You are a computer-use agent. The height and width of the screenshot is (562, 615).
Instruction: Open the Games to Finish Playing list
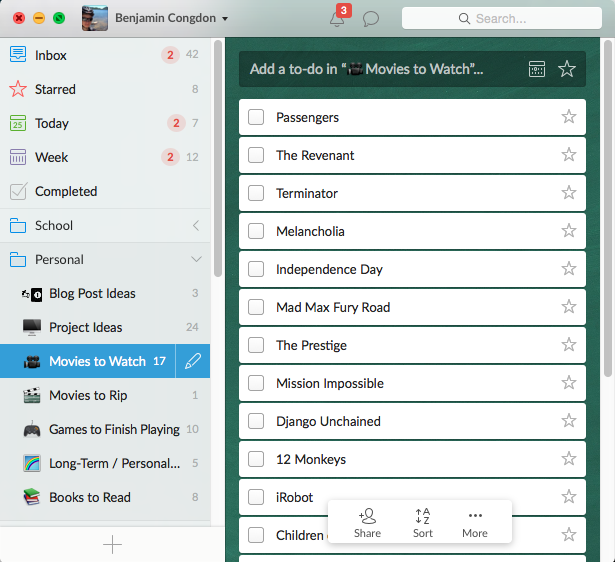[x=105, y=429]
